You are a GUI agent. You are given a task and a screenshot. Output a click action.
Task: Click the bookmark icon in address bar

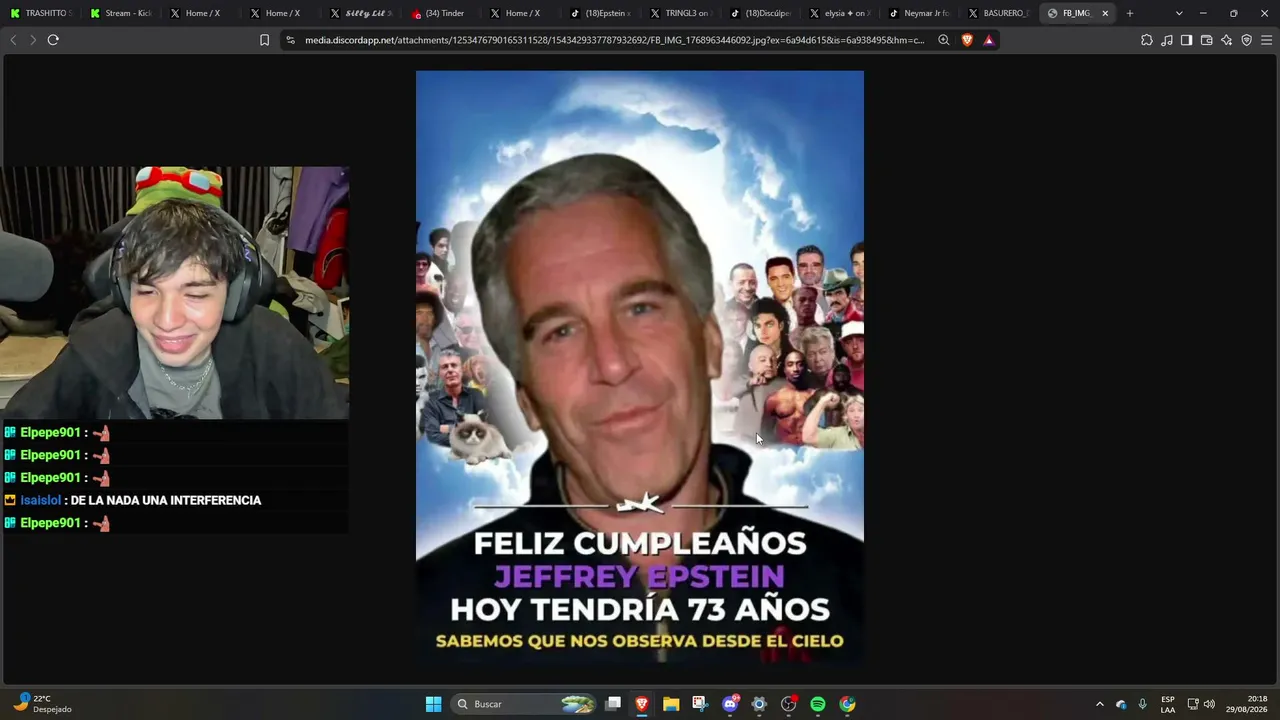point(264,40)
